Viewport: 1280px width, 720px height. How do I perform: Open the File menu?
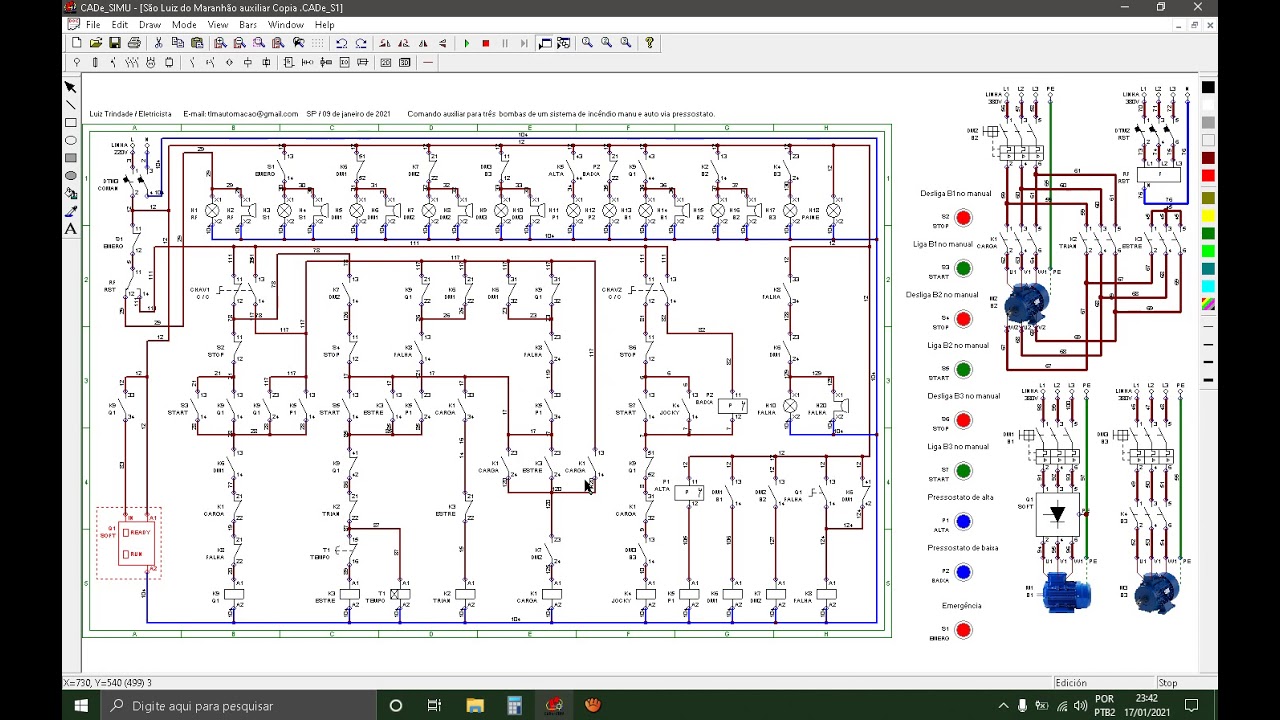pyautogui.click(x=93, y=25)
